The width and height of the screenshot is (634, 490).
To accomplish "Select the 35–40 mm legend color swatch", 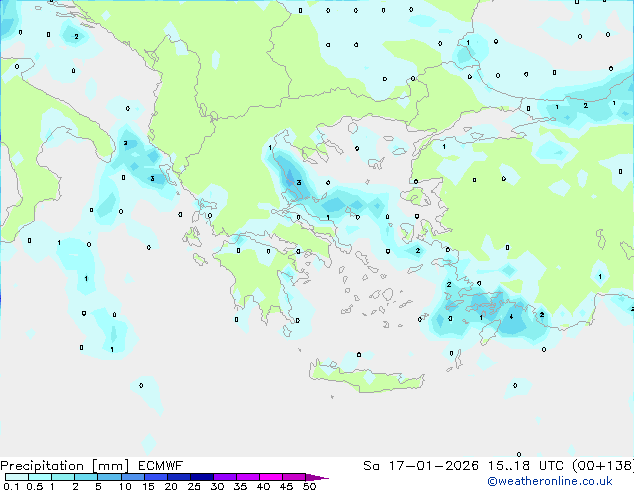I will pos(248,477).
